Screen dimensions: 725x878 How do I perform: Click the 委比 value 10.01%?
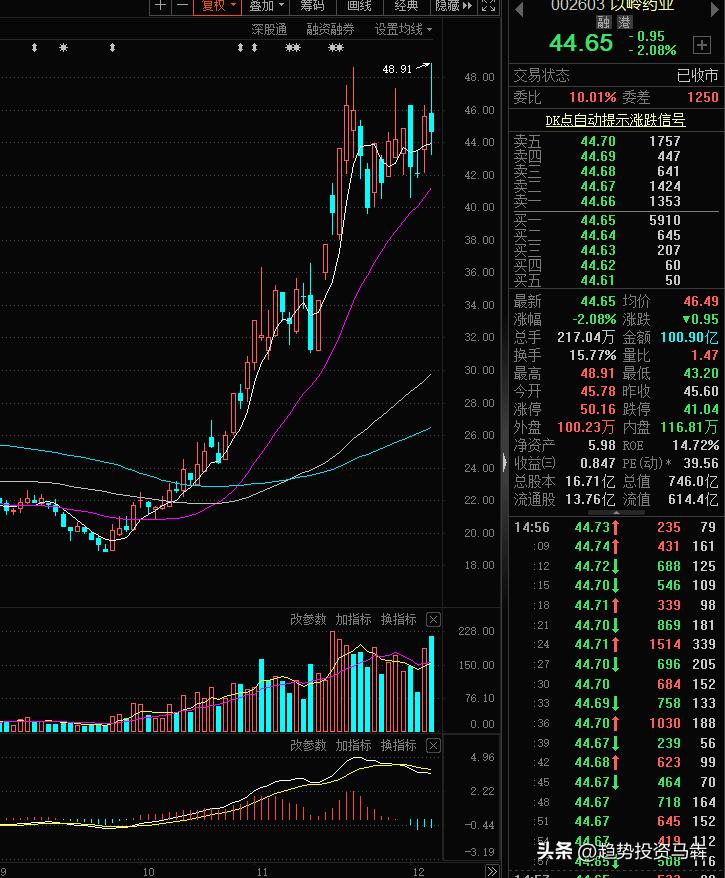[592, 97]
